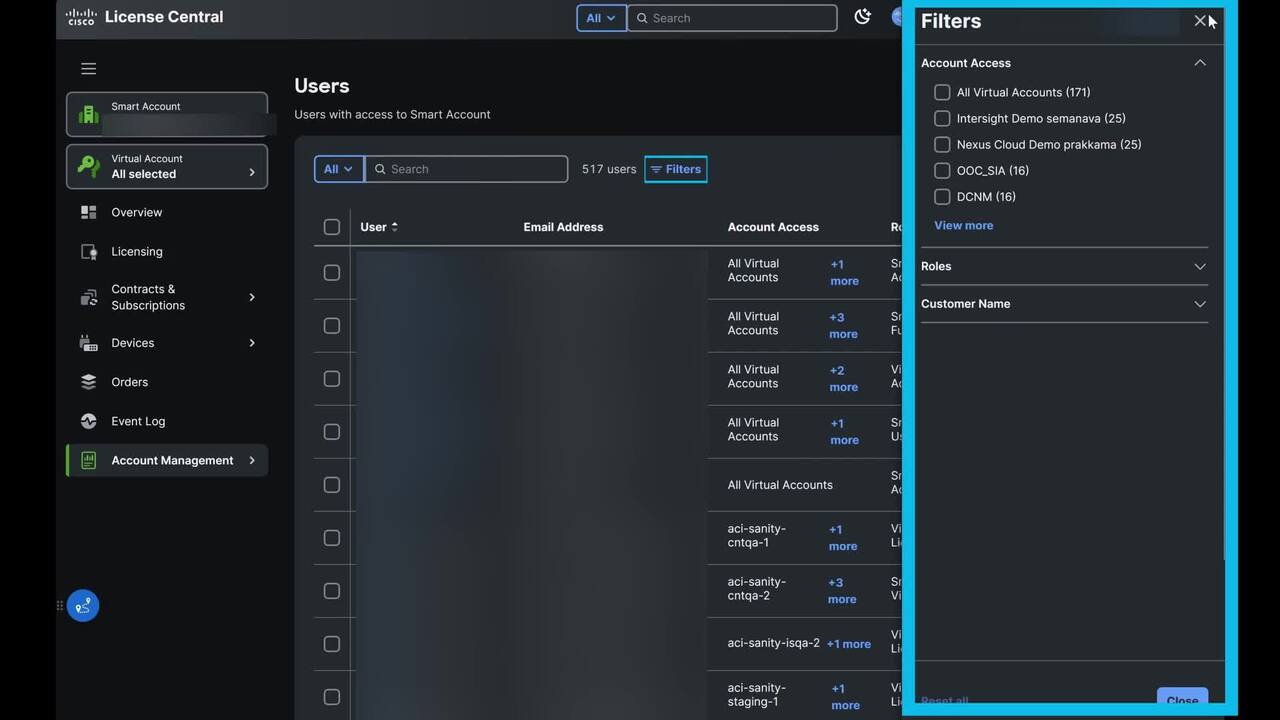Click the Smart Account building icon
This screenshot has height=720, width=1280.
pos(89,114)
